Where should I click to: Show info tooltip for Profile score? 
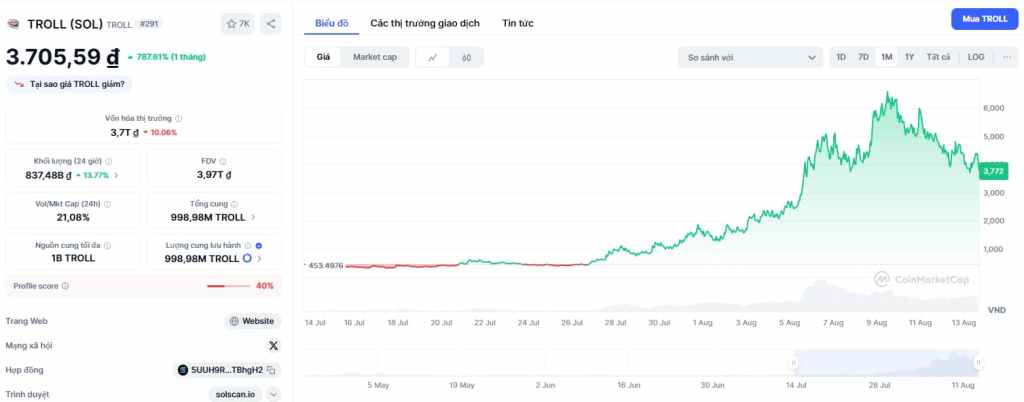pyautogui.click(x=65, y=286)
